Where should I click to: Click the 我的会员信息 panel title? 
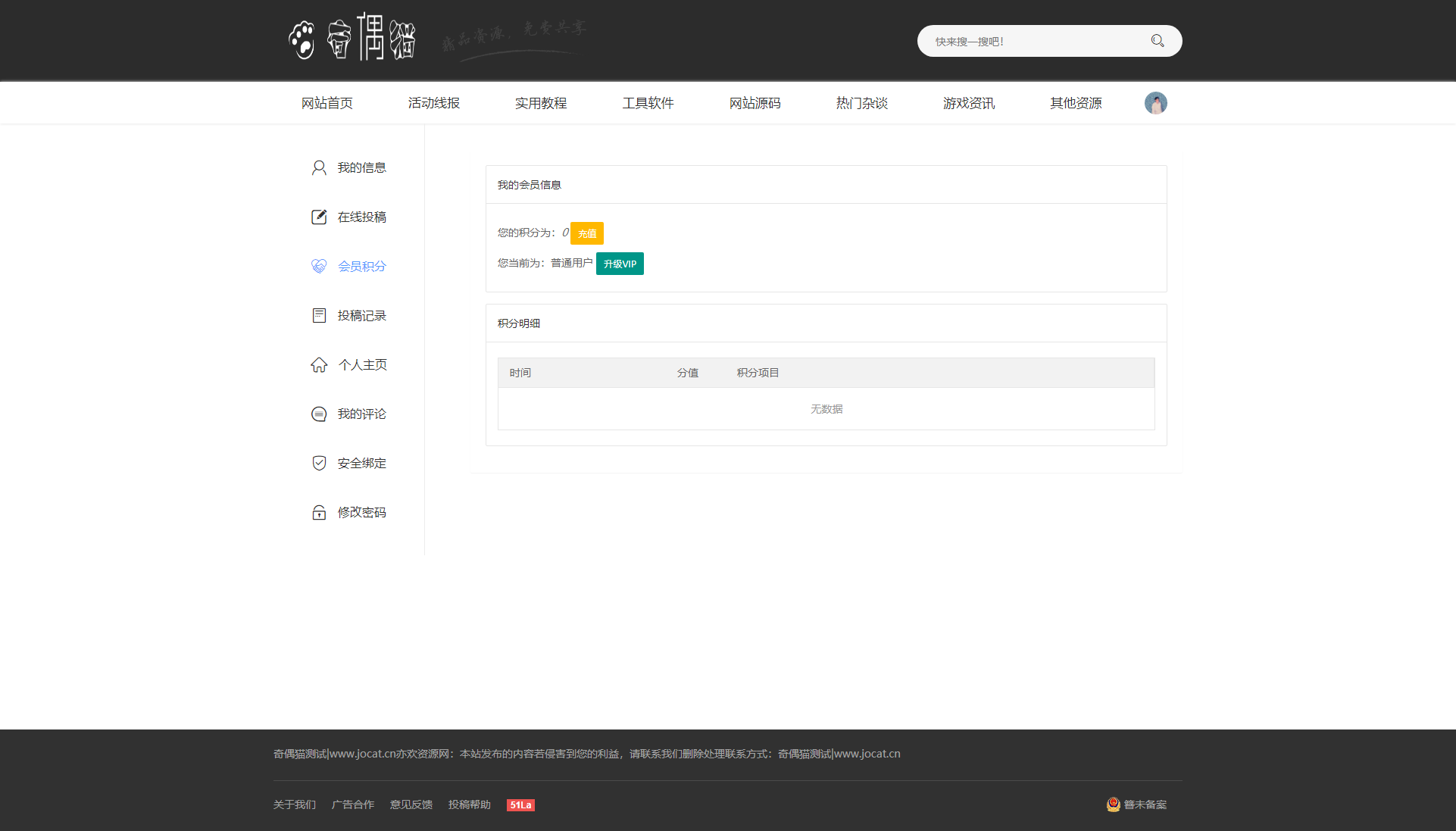[530, 185]
